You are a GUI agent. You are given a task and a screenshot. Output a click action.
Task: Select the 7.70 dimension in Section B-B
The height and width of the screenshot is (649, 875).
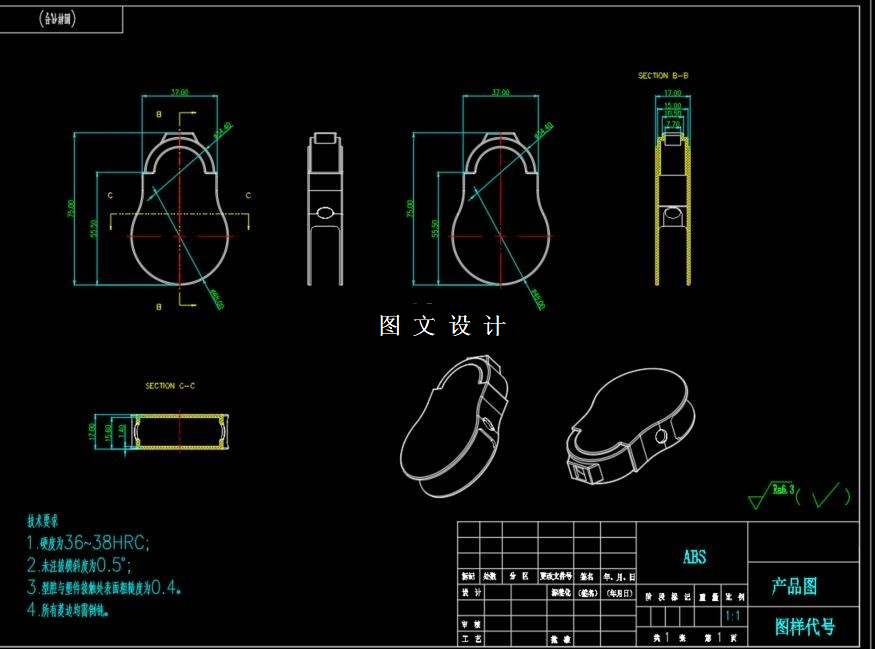point(673,124)
